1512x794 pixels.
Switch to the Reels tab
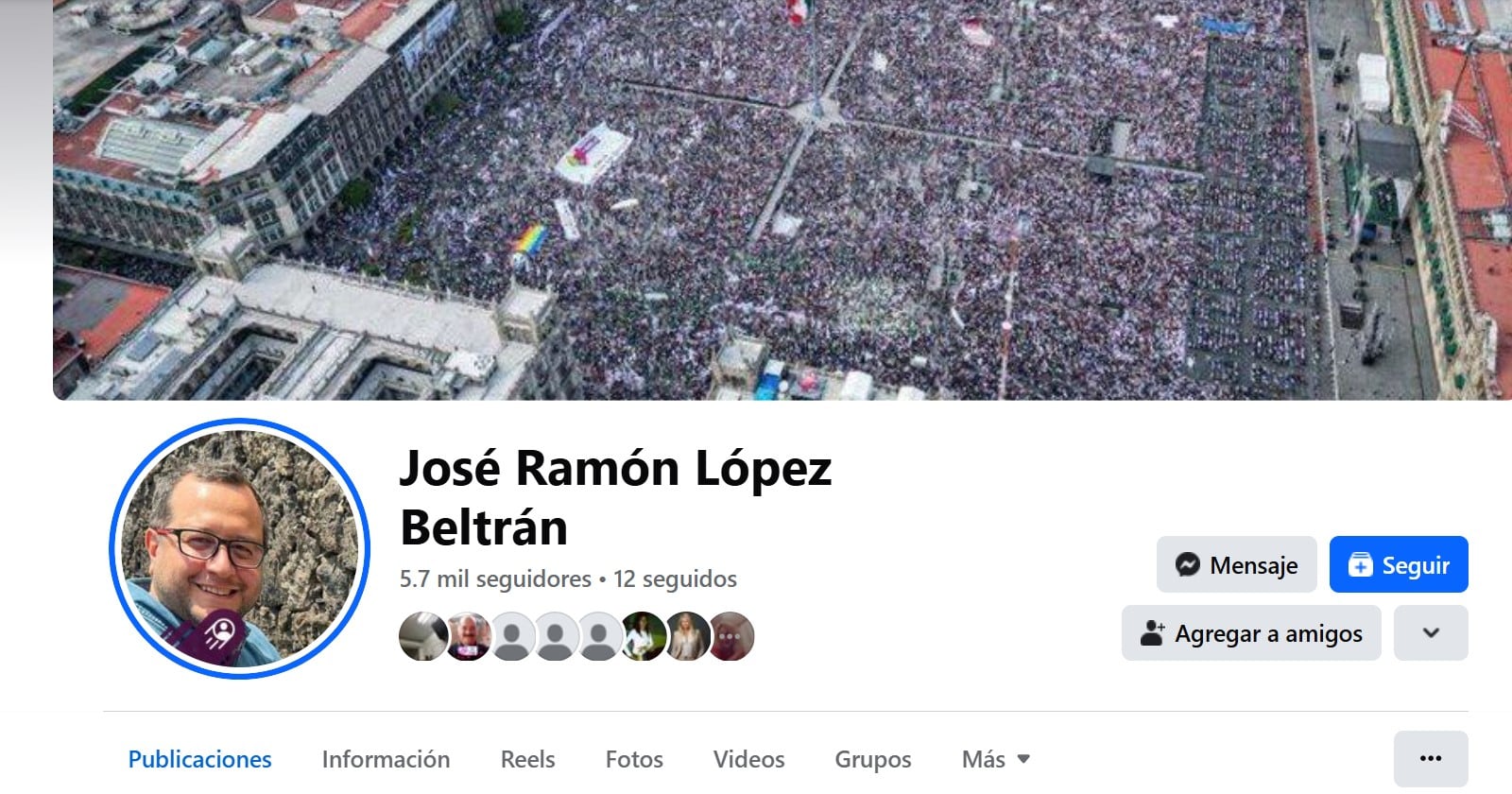[527, 759]
